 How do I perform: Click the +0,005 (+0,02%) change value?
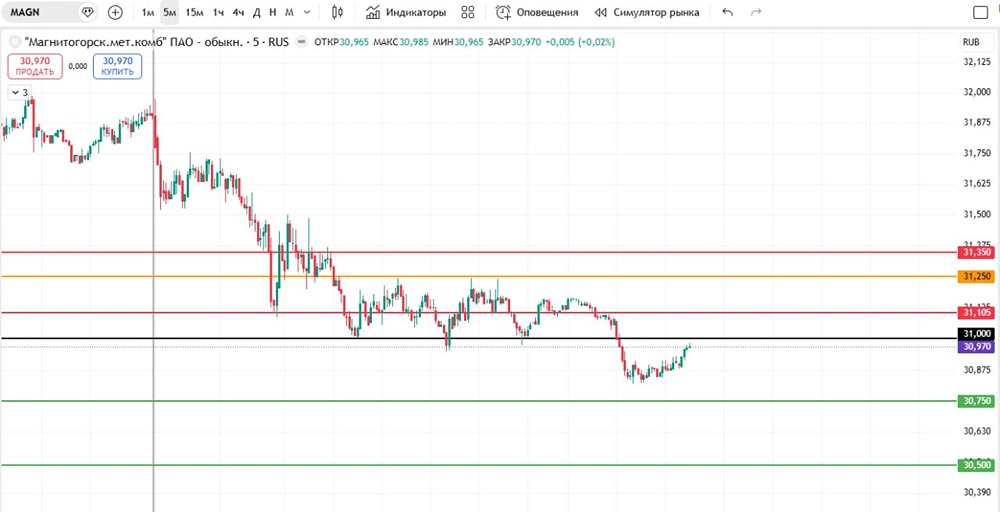[580, 42]
